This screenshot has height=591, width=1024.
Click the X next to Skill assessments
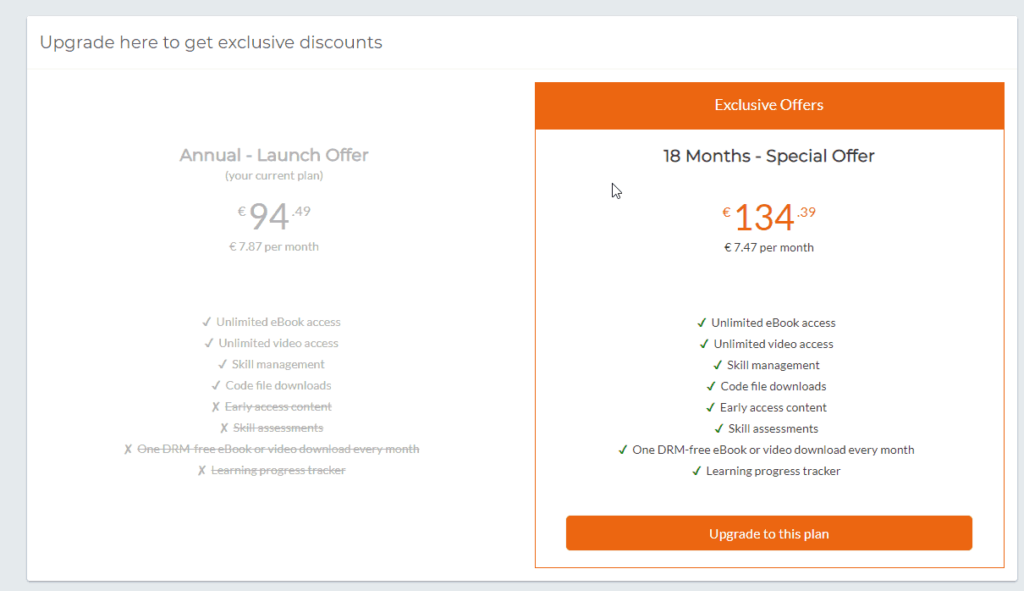click(224, 427)
